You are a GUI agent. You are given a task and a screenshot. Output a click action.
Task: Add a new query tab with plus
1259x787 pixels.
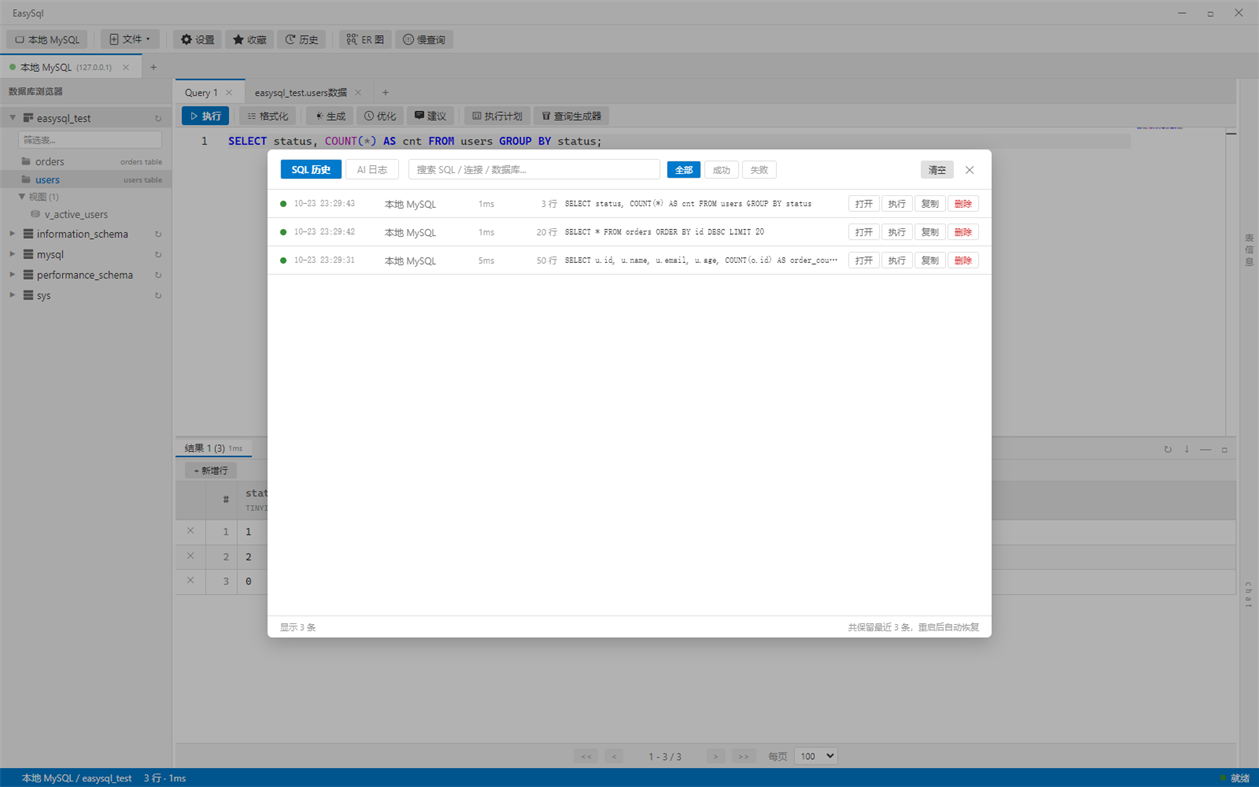(x=385, y=93)
